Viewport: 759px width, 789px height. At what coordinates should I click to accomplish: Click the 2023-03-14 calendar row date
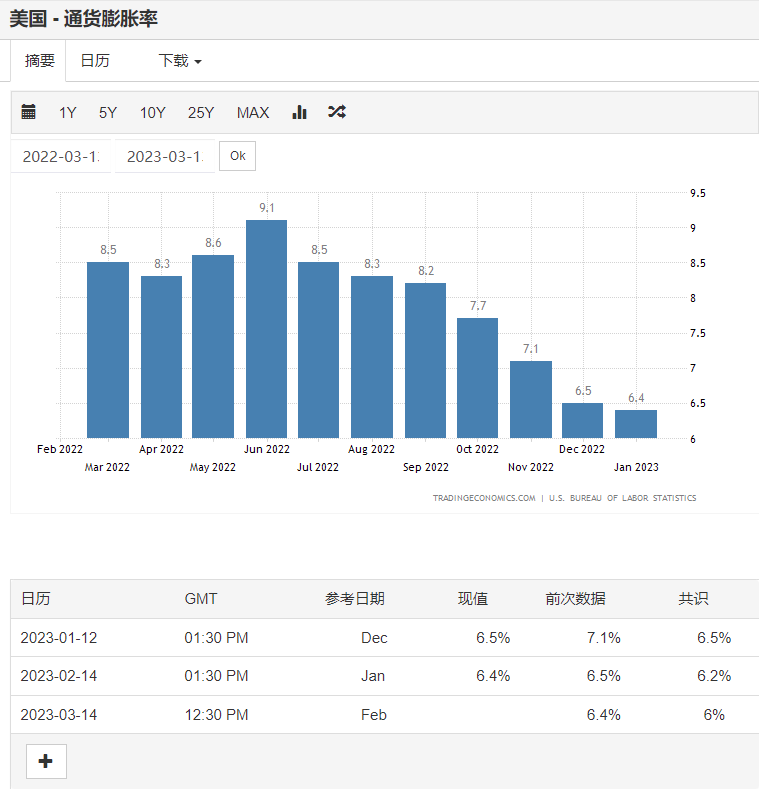click(59, 715)
